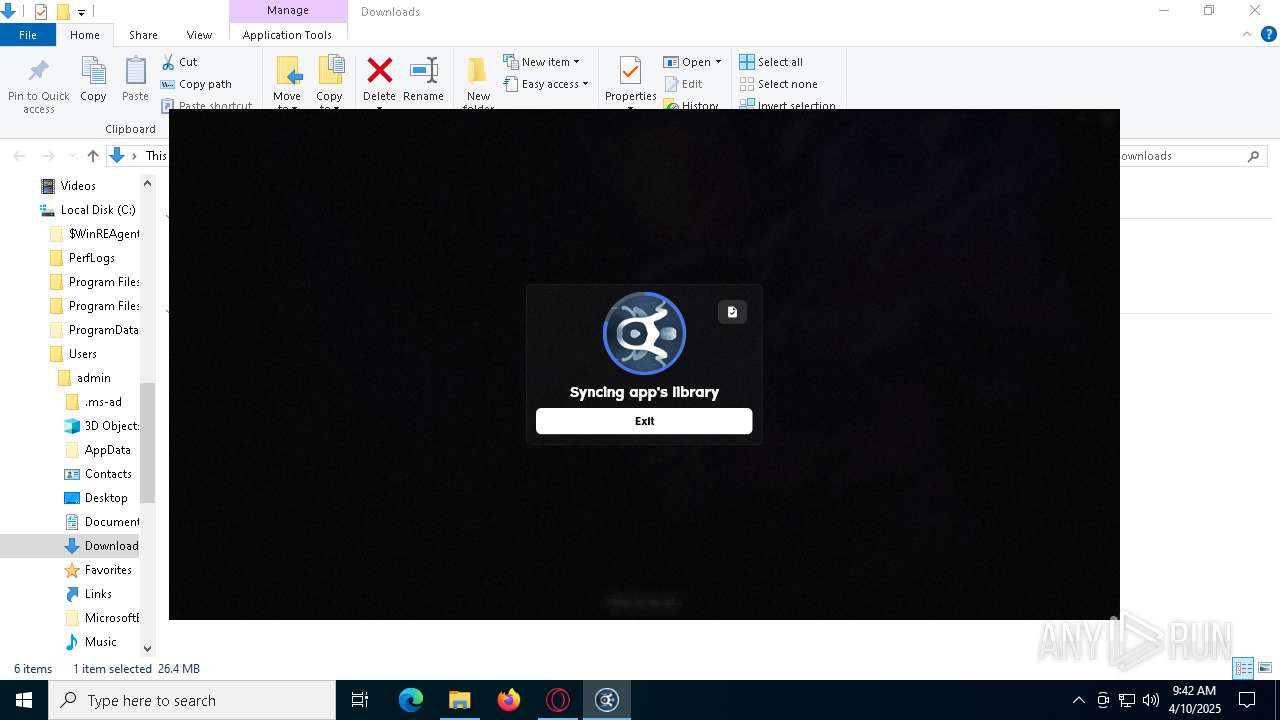Image resolution: width=1280 pixels, height=720 pixels.
Task: Select the Manage contextual tab
Action: pyautogui.click(x=287, y=11)
